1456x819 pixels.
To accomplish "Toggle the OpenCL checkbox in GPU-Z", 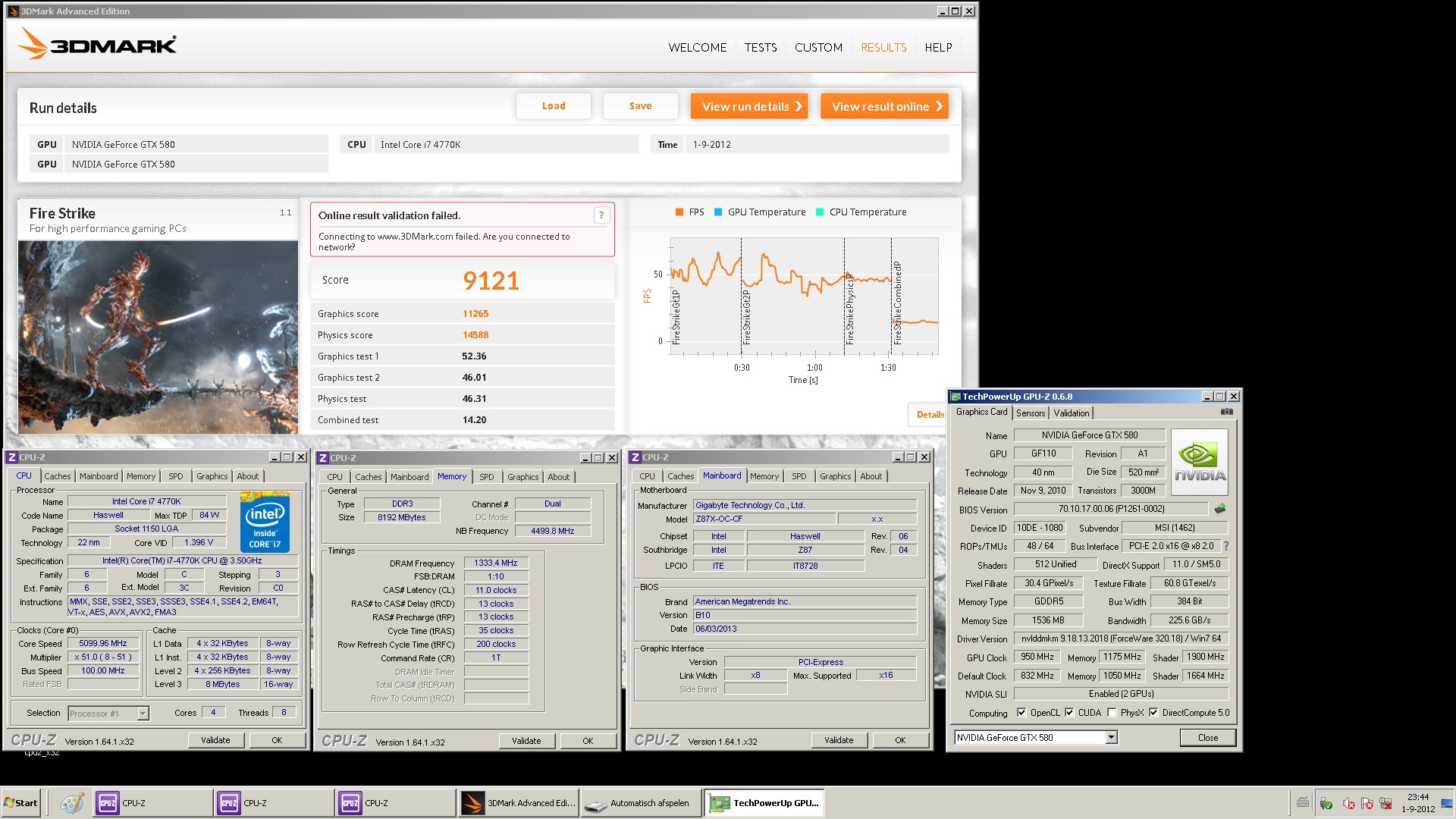I will pyautogui.click(x=1021, y=713).
